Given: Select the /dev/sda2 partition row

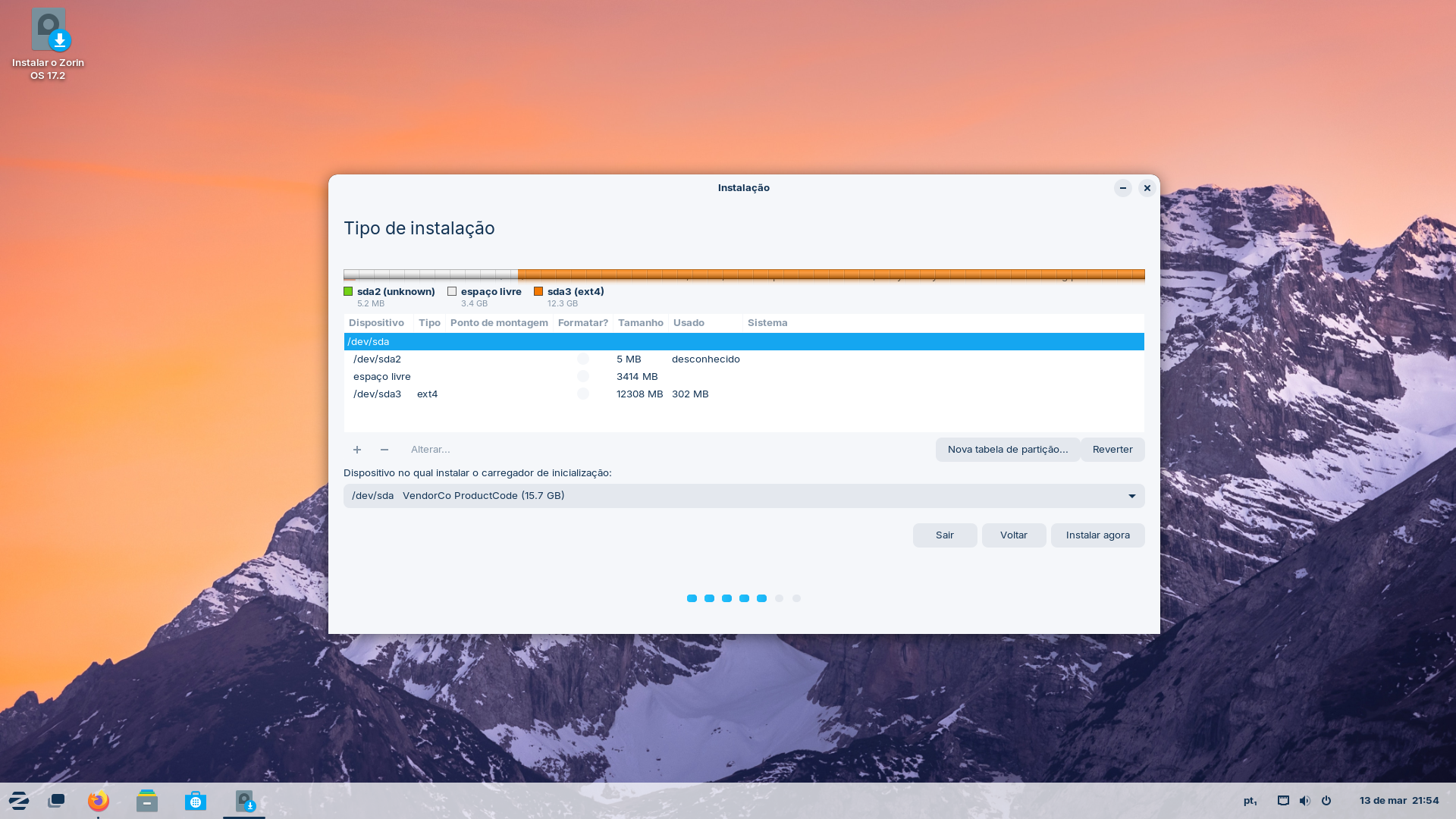Looking at the screenshot, I should 744,359.
